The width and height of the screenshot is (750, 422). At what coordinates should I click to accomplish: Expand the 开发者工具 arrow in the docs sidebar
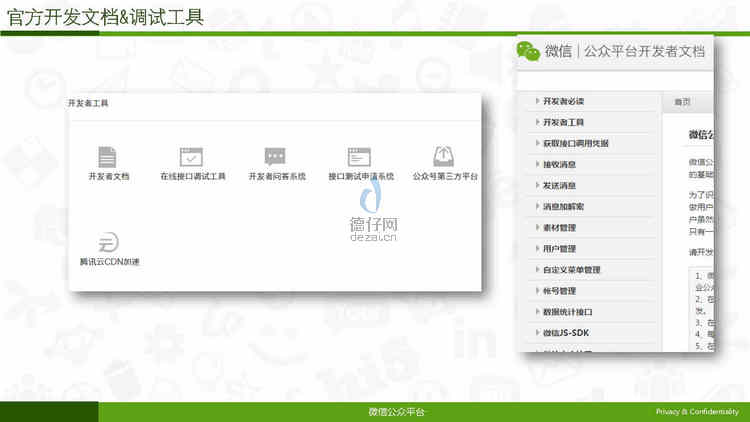537,122
